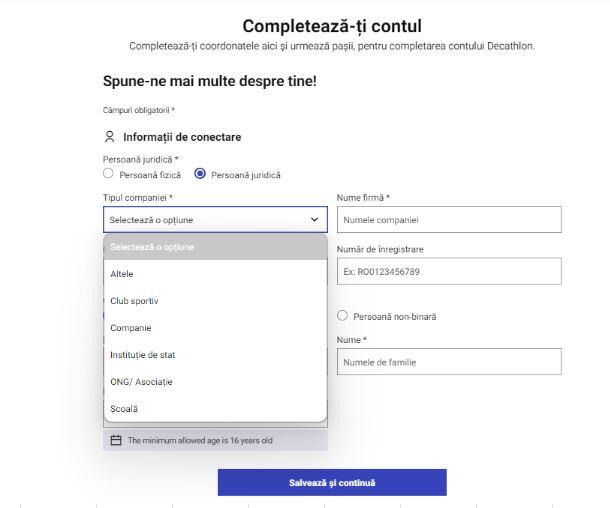Open the Tipul companiei dropdown
This screenshot has height=508, width=610.
click(215, 220)
